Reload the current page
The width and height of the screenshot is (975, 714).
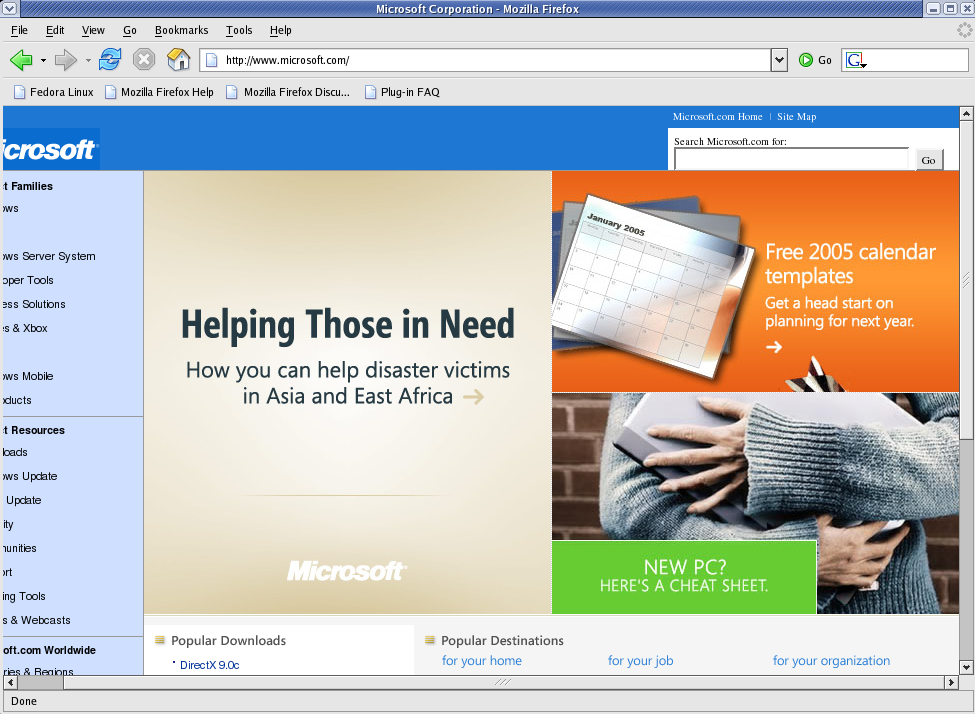110,60
